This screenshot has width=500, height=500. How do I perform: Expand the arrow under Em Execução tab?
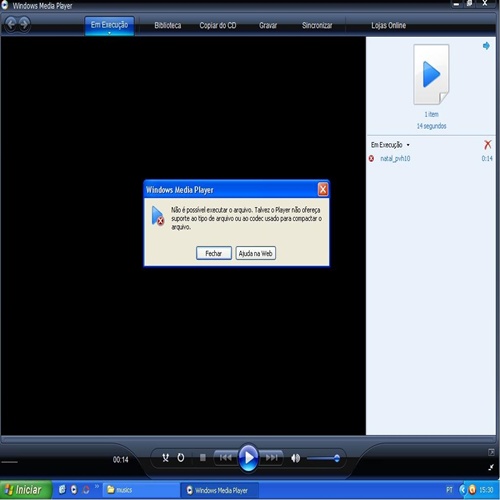pos(109,33)
